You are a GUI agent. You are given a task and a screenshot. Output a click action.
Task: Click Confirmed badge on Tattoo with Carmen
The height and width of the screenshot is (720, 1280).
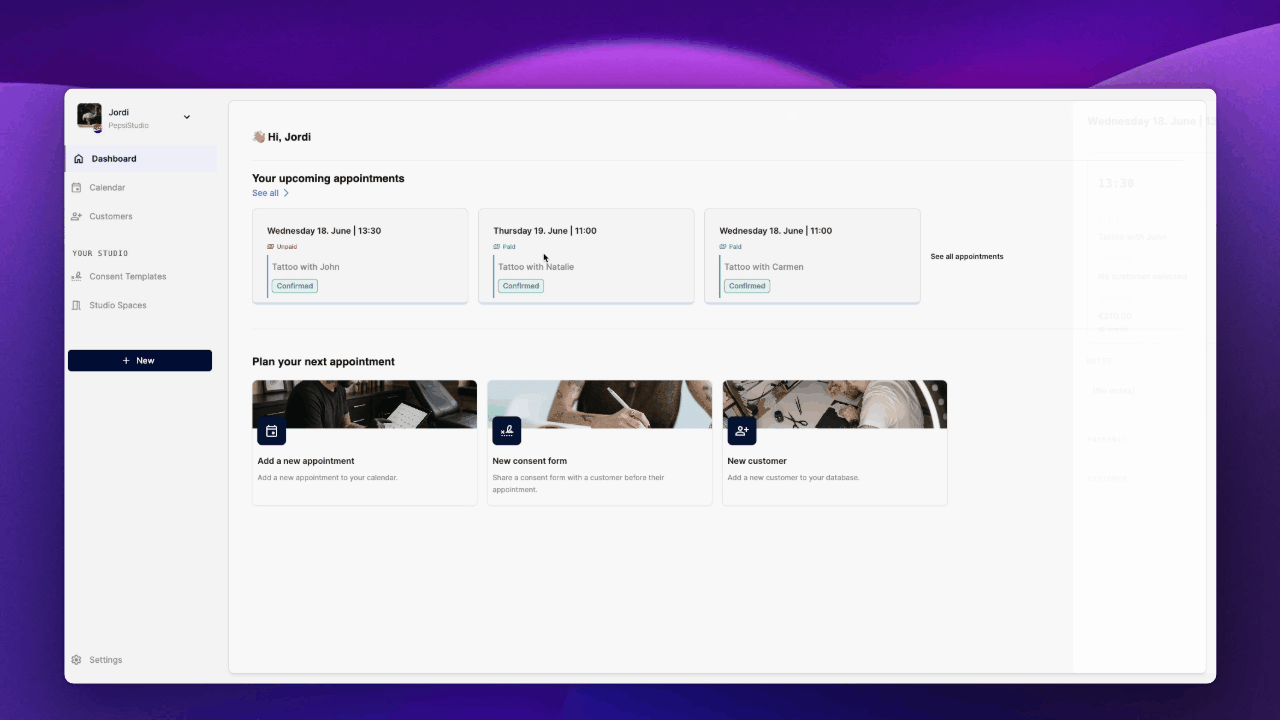click(x=747, y=286)
